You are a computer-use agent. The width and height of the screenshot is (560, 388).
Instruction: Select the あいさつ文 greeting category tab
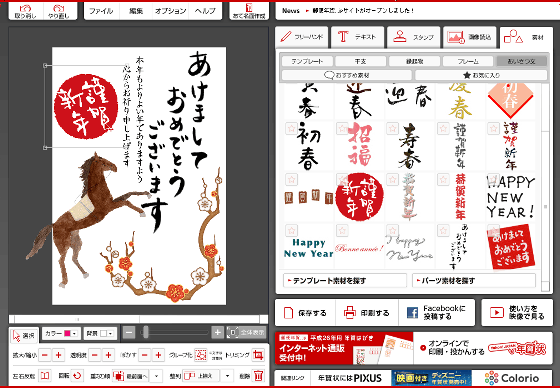click(521, 61)
